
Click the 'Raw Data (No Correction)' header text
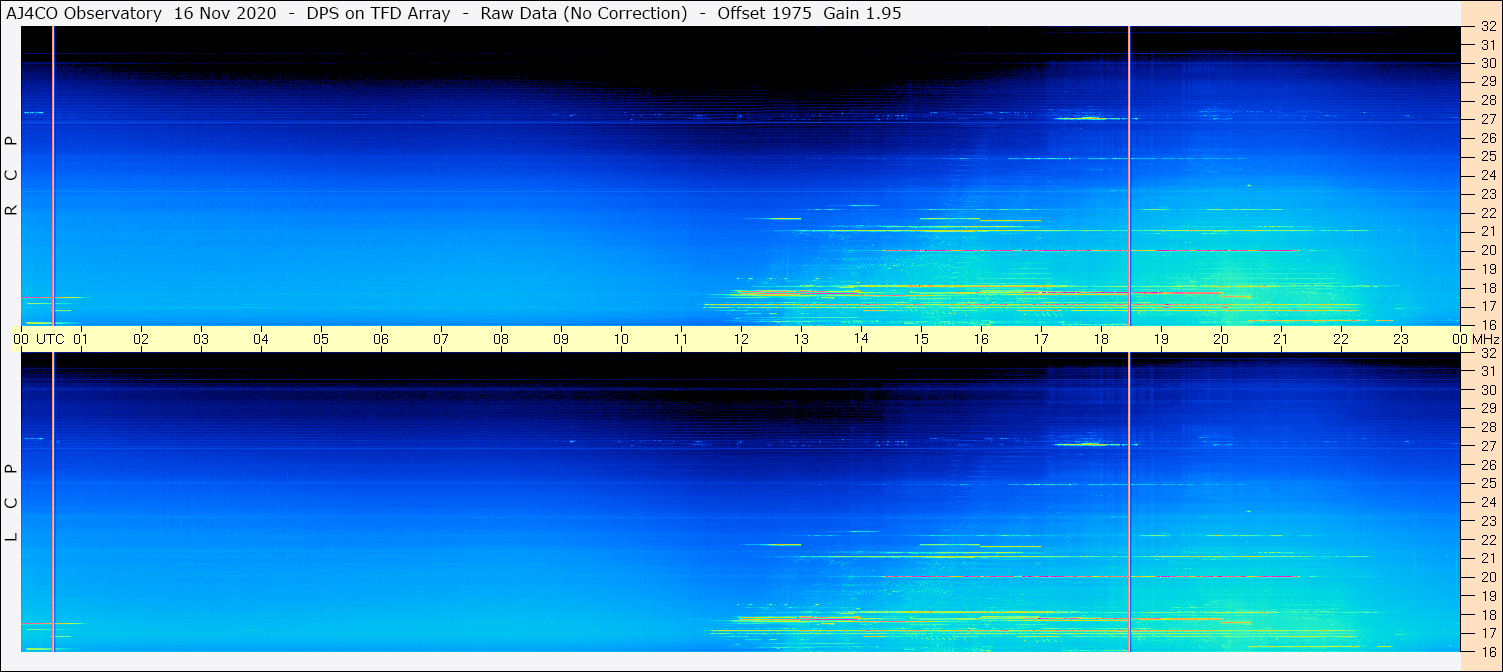pyautogui.click(x=584, y=13)
